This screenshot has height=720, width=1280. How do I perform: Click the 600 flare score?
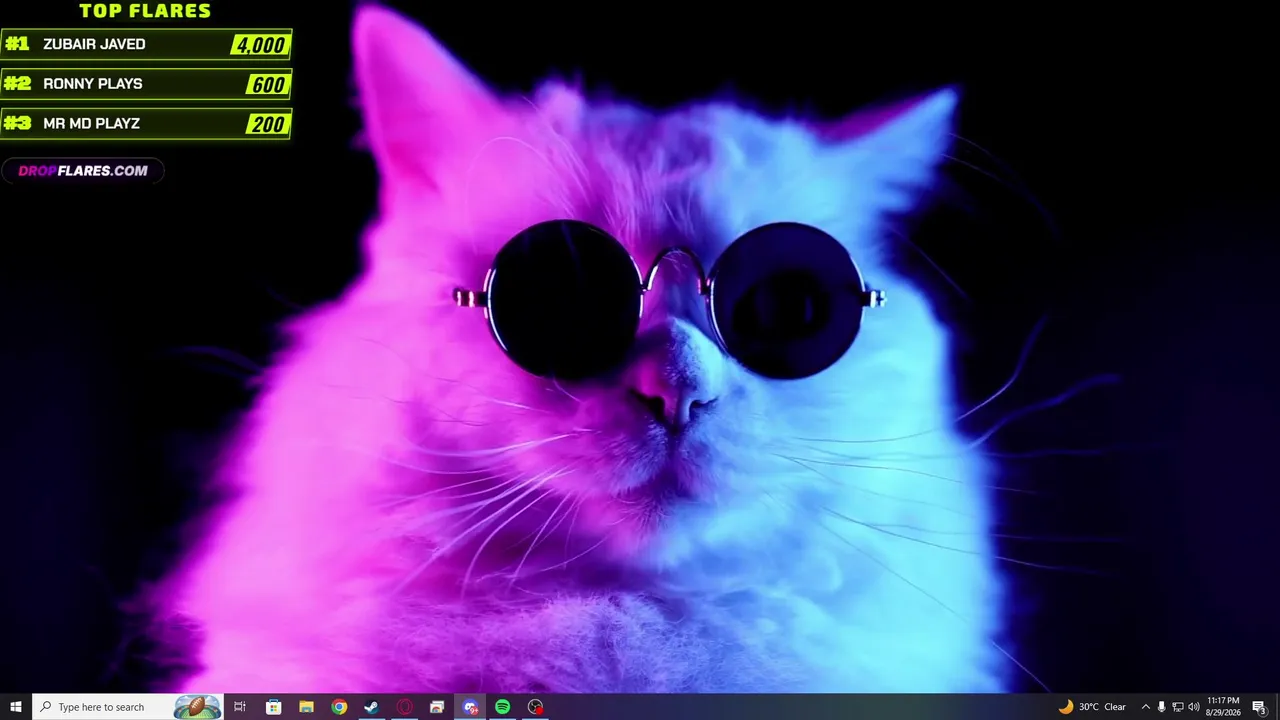click(x=268, y=85)
